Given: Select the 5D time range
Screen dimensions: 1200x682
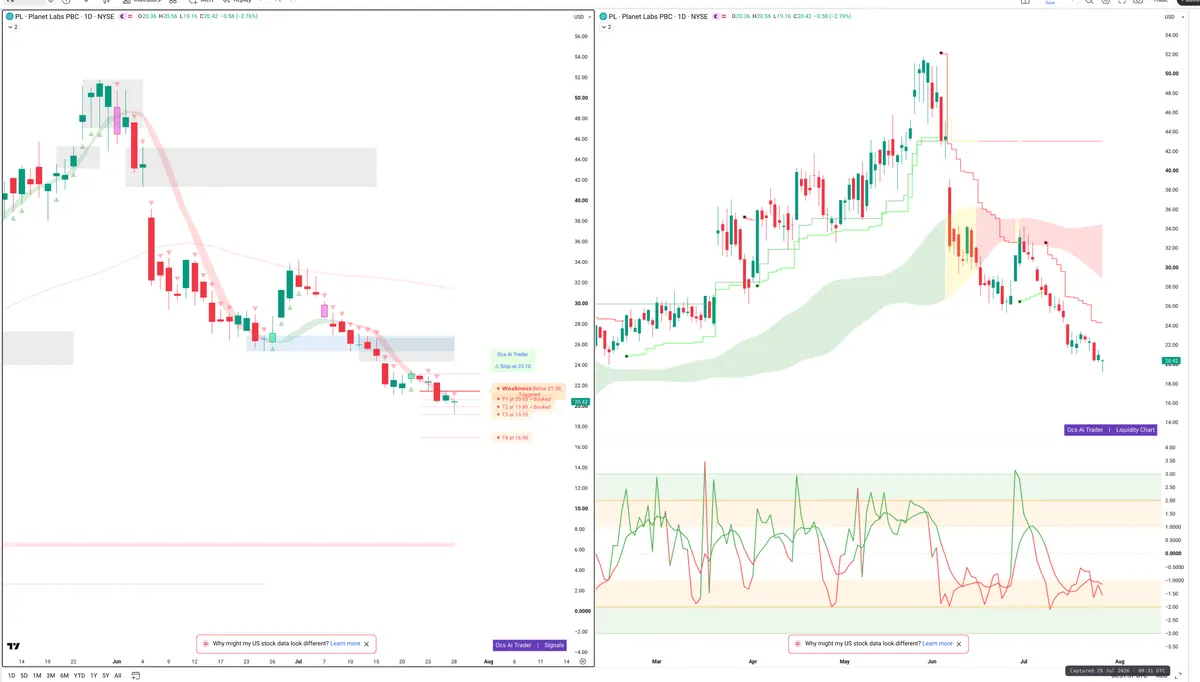Looking at the screenshot, I should coord(23,676).
